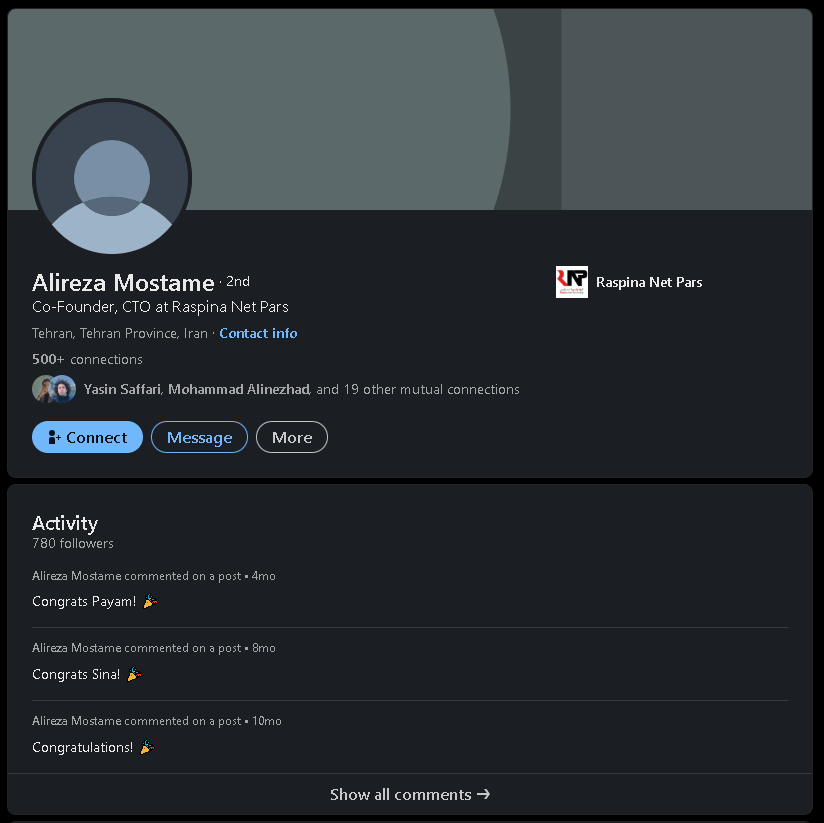This screenshot has height=823, width=824.
Task: Open the Congratulations! comment from 10 months ago
Action: [x=82, y=747]
